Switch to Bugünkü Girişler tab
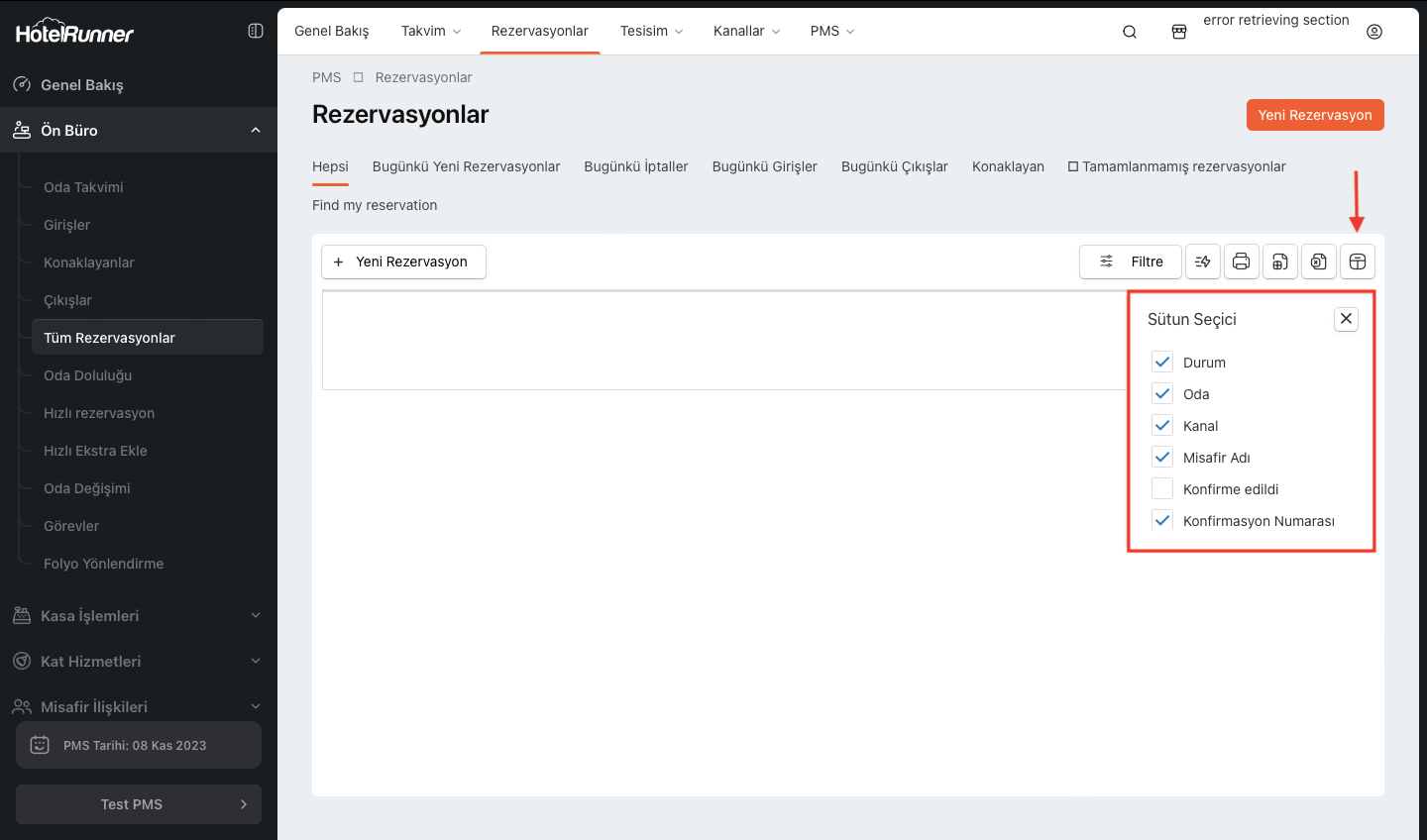This screenshot has height=840, width=1427. pos(764,166)
